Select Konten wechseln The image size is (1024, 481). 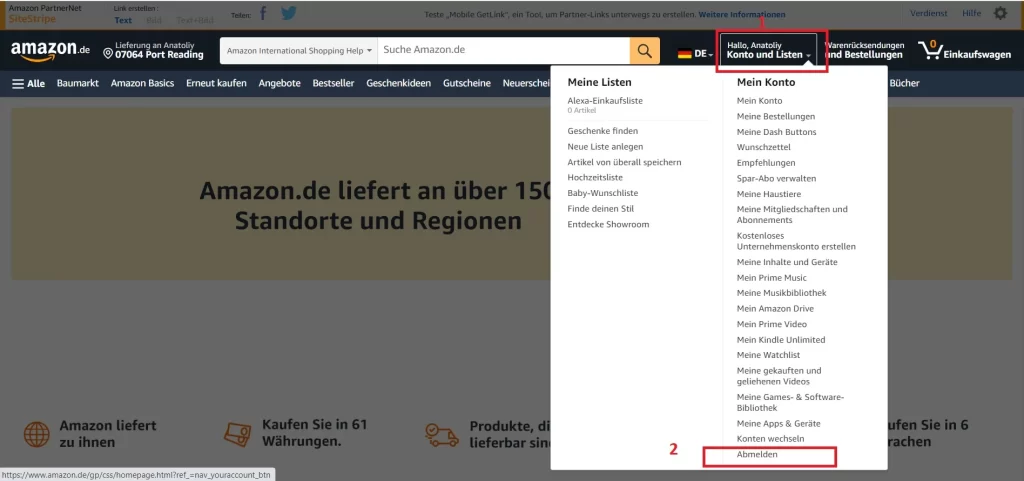click(x=771, y=439)
